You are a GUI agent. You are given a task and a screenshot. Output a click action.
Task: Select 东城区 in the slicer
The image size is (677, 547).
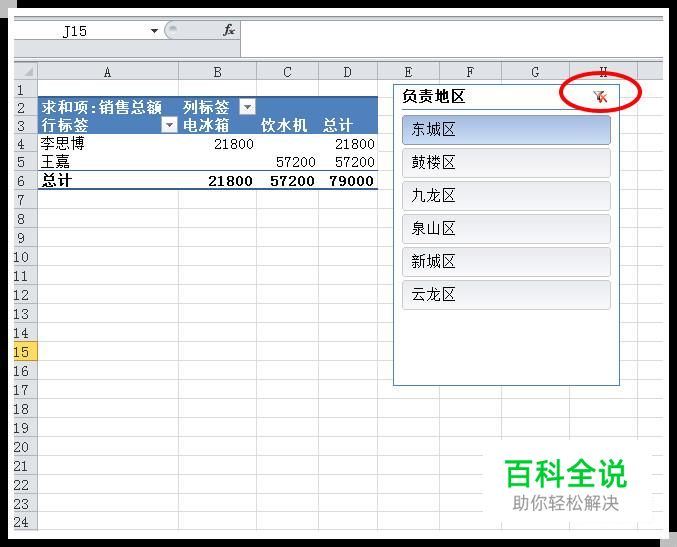(x=506, y=130)
